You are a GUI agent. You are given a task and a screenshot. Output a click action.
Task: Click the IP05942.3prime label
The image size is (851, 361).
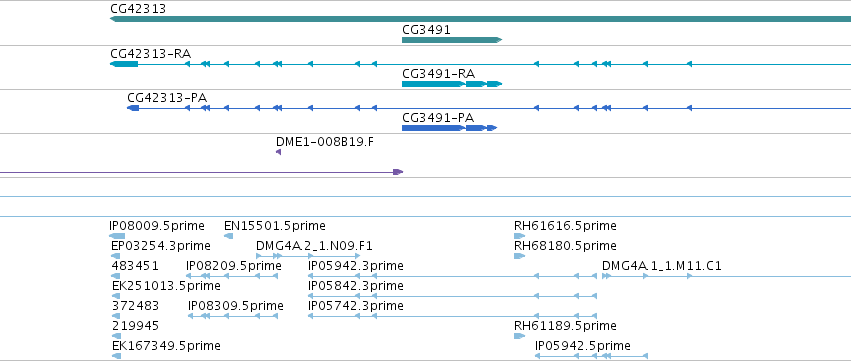pos(355,266)
